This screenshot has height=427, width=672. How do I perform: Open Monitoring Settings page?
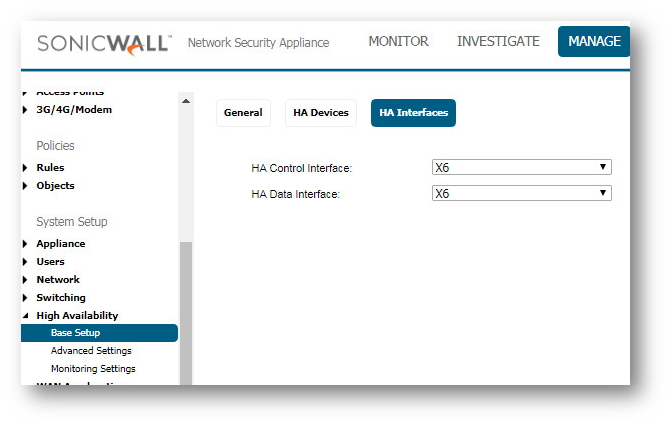click(93, 369)
